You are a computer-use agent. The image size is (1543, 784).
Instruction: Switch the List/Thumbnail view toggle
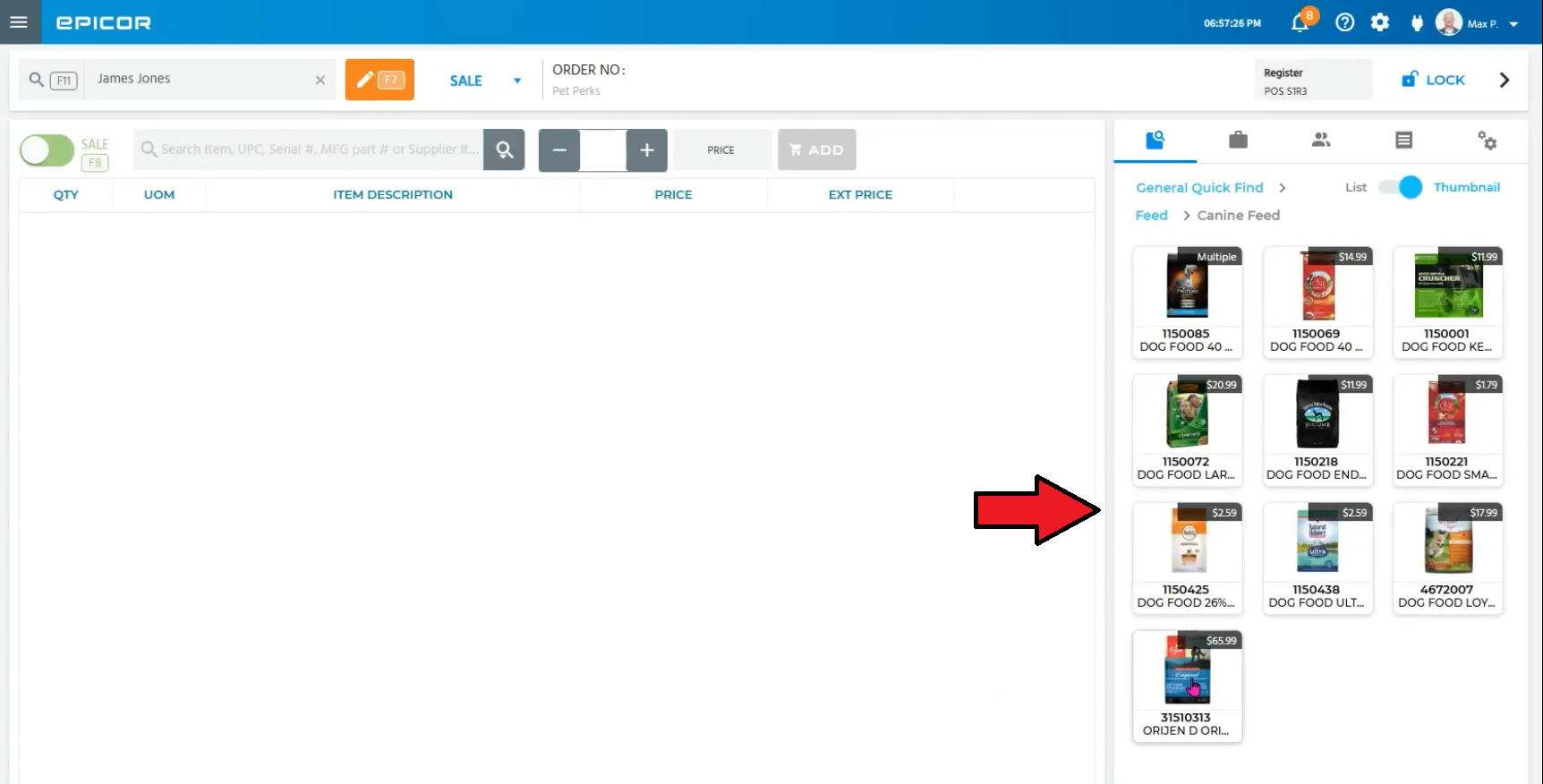coord(1400,187)
